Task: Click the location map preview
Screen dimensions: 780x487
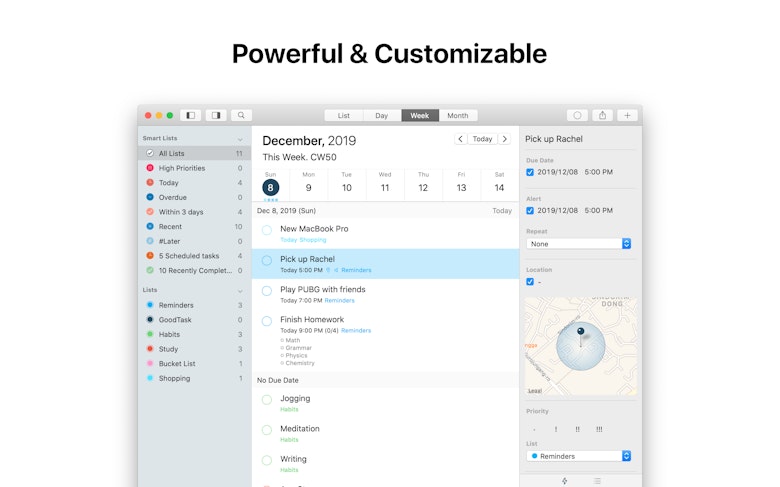Action: (580, 346)
